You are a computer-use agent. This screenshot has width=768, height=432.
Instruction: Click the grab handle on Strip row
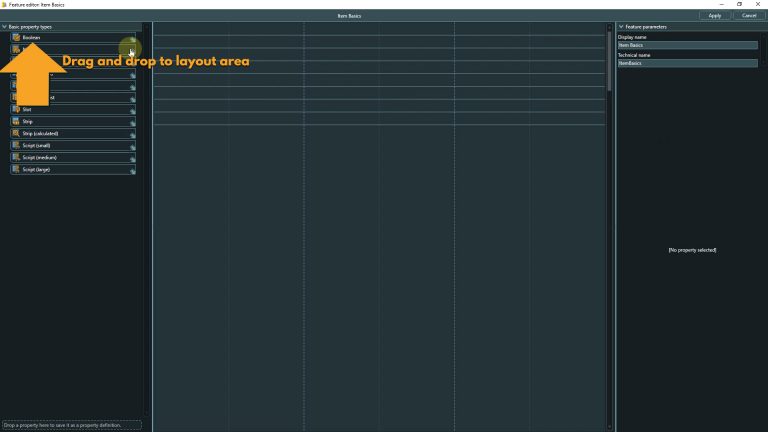[x=132, y=123]
